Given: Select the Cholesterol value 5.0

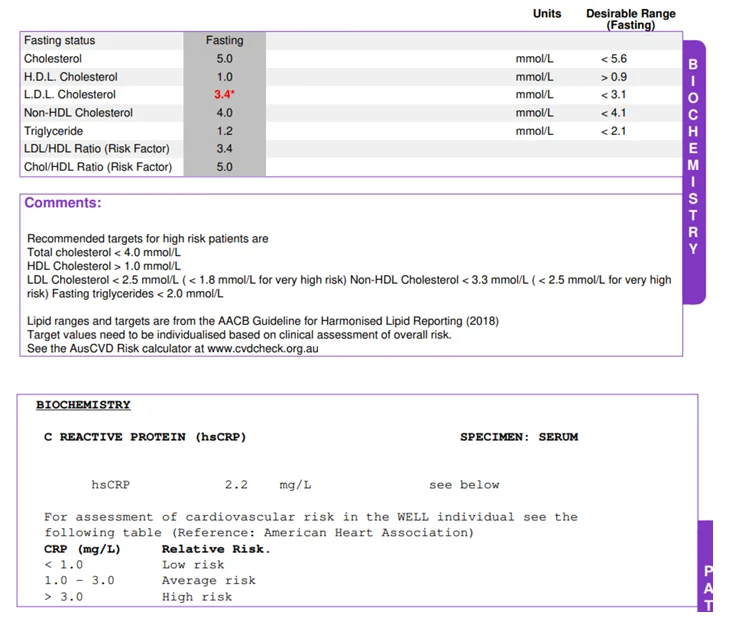Looking at the screenshot, I should (x=225, y=59).
